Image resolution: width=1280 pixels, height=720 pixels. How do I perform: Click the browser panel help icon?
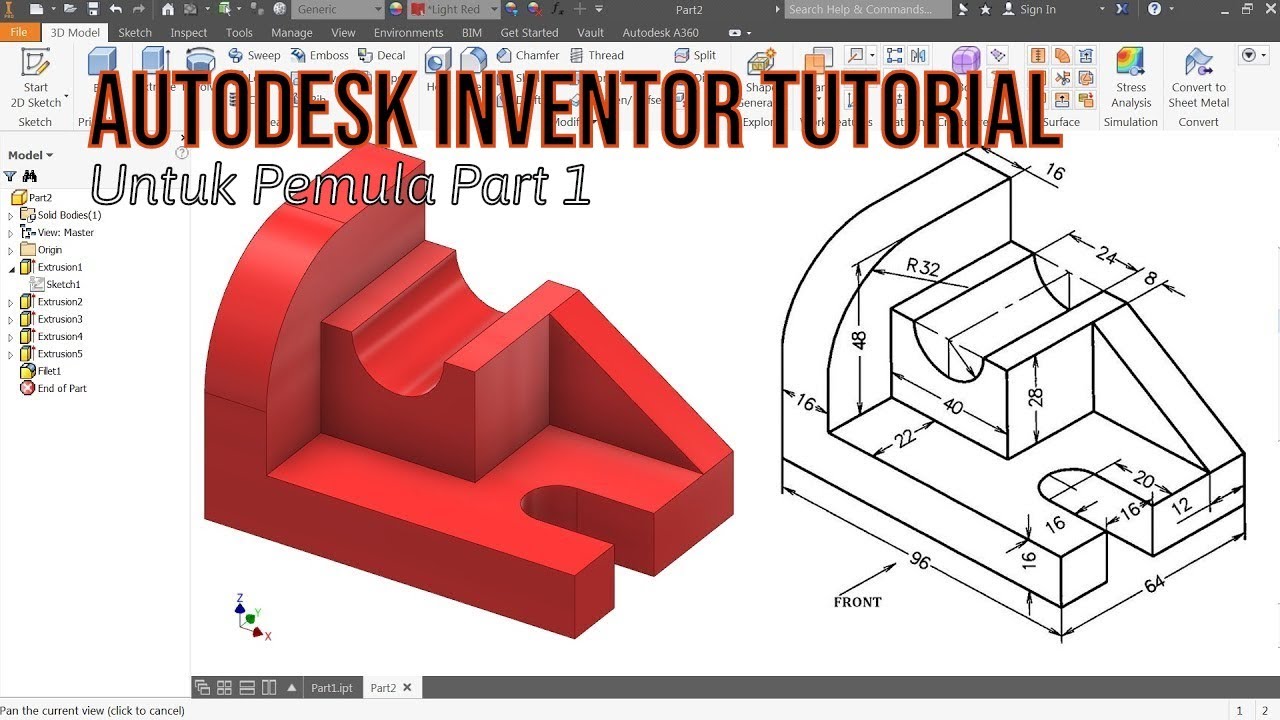pyautogui.click(x=182, y=153)
